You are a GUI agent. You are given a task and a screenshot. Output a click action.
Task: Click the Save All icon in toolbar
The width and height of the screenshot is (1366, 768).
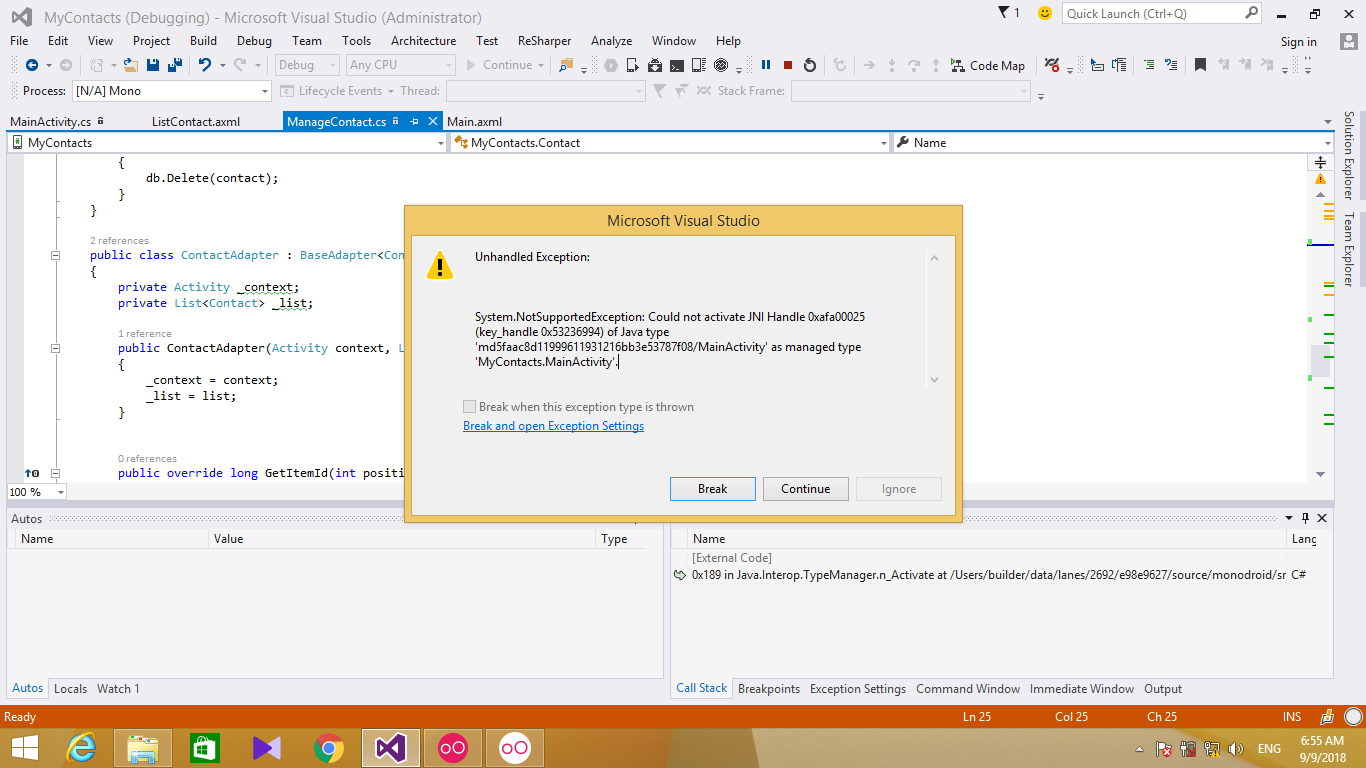click(175, 65)
